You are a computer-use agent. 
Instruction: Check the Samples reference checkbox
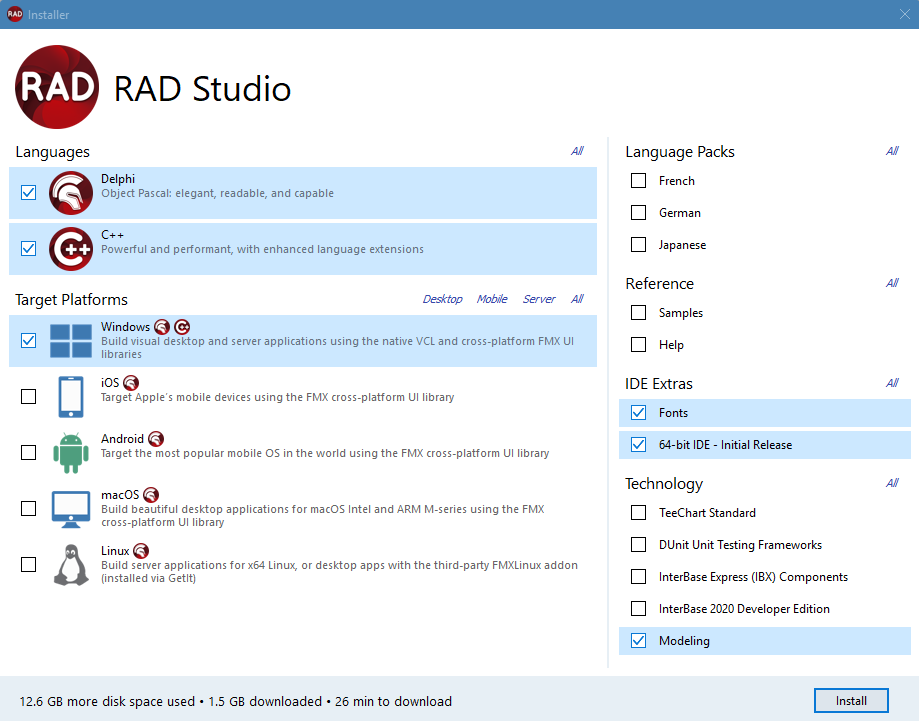[638, 312]
